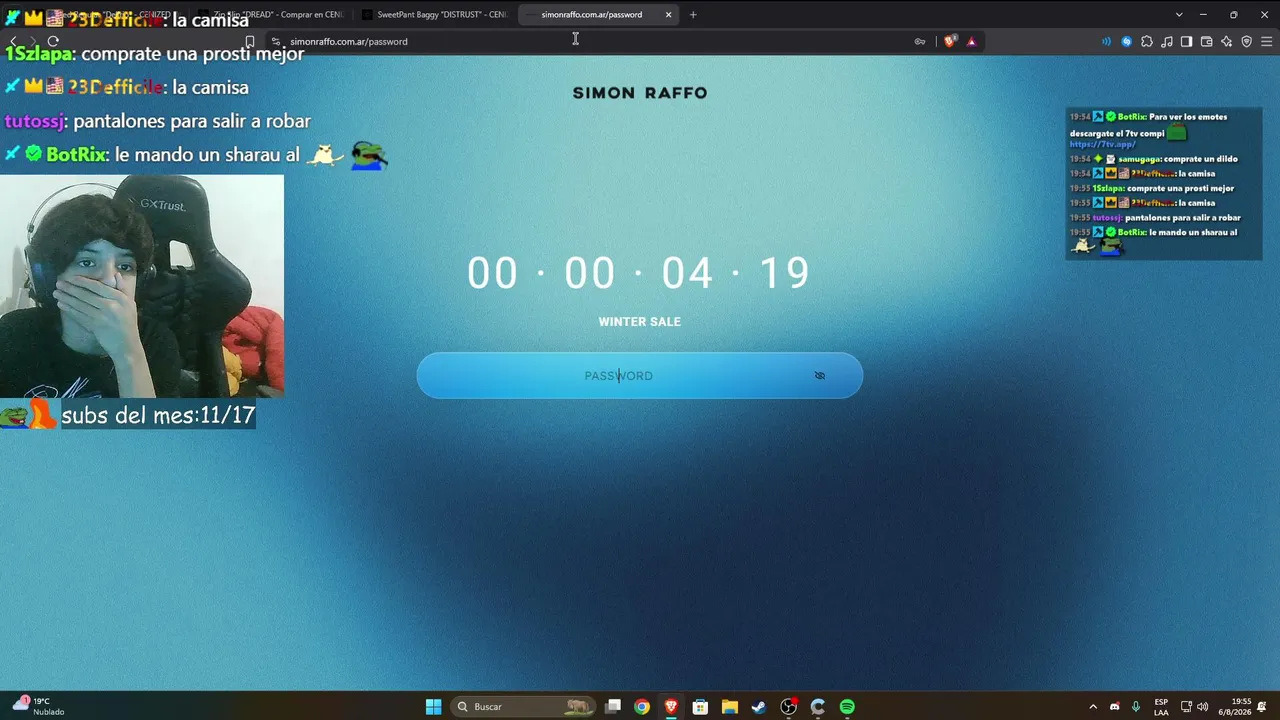Viewport: 1280px width, 720px height.
Task: Open the blue-gray C app in taskbar
Action: pyautogui.click(x=818, y=707)
